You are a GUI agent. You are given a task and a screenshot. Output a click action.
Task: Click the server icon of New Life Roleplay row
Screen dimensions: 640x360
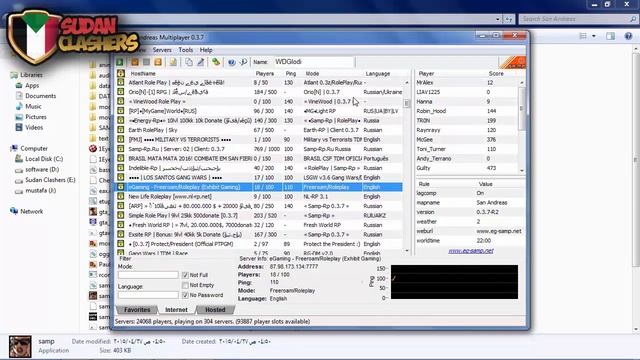point(121,196)
